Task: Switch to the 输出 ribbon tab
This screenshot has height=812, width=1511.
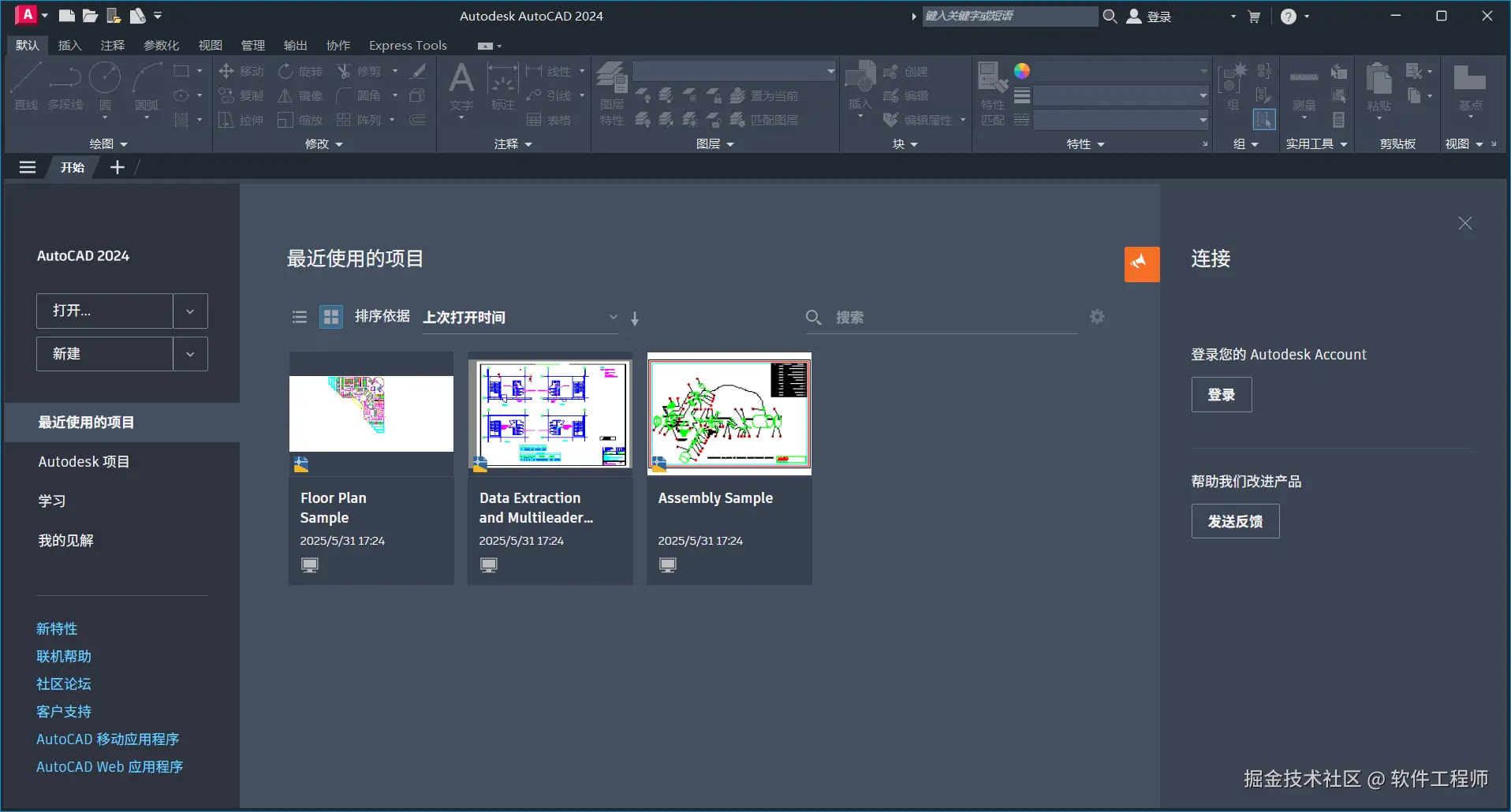Action: click(x=296, y=46)
